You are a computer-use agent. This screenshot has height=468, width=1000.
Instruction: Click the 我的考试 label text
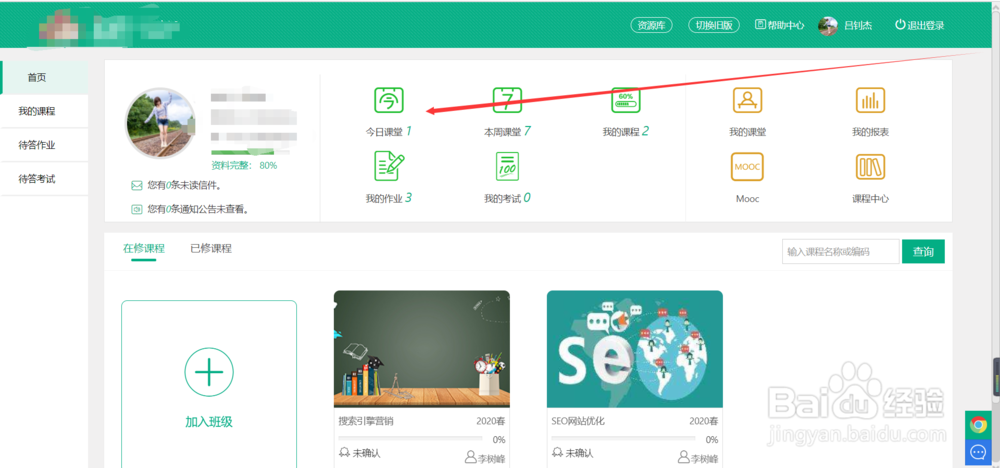pyautogui.click(x=503, y=198)
